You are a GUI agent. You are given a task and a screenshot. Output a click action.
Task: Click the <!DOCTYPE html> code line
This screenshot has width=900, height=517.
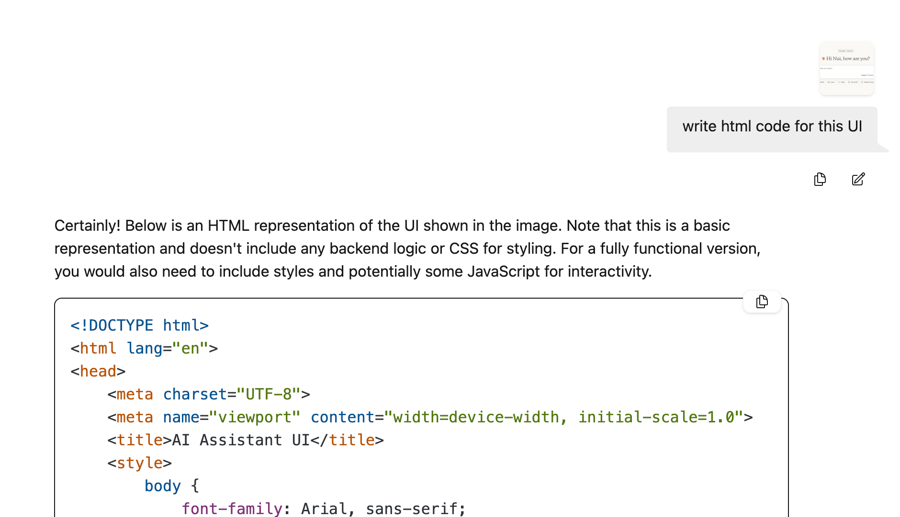(139, 325)
